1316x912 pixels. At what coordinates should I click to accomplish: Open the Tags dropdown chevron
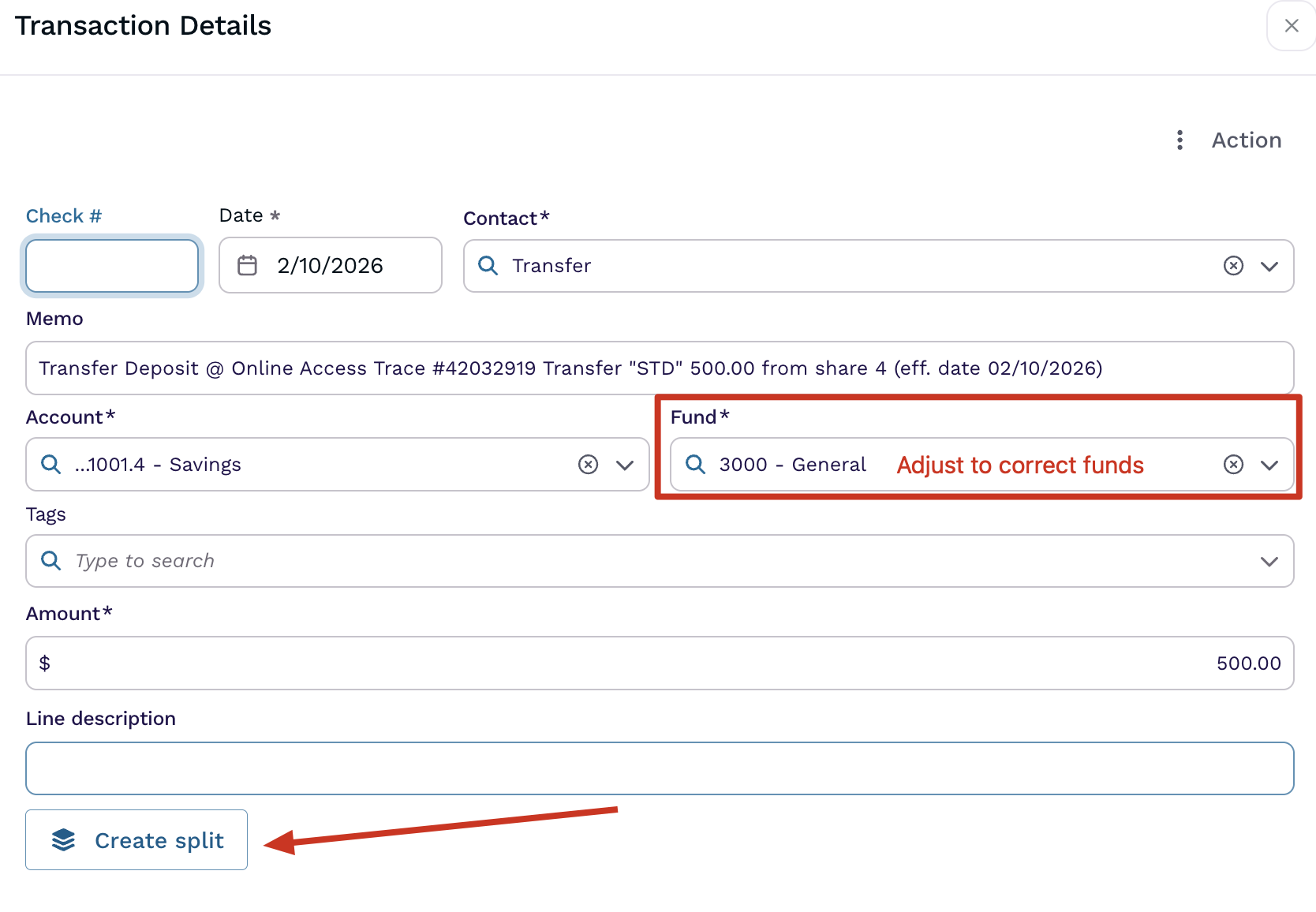[x=1269, y=561]
